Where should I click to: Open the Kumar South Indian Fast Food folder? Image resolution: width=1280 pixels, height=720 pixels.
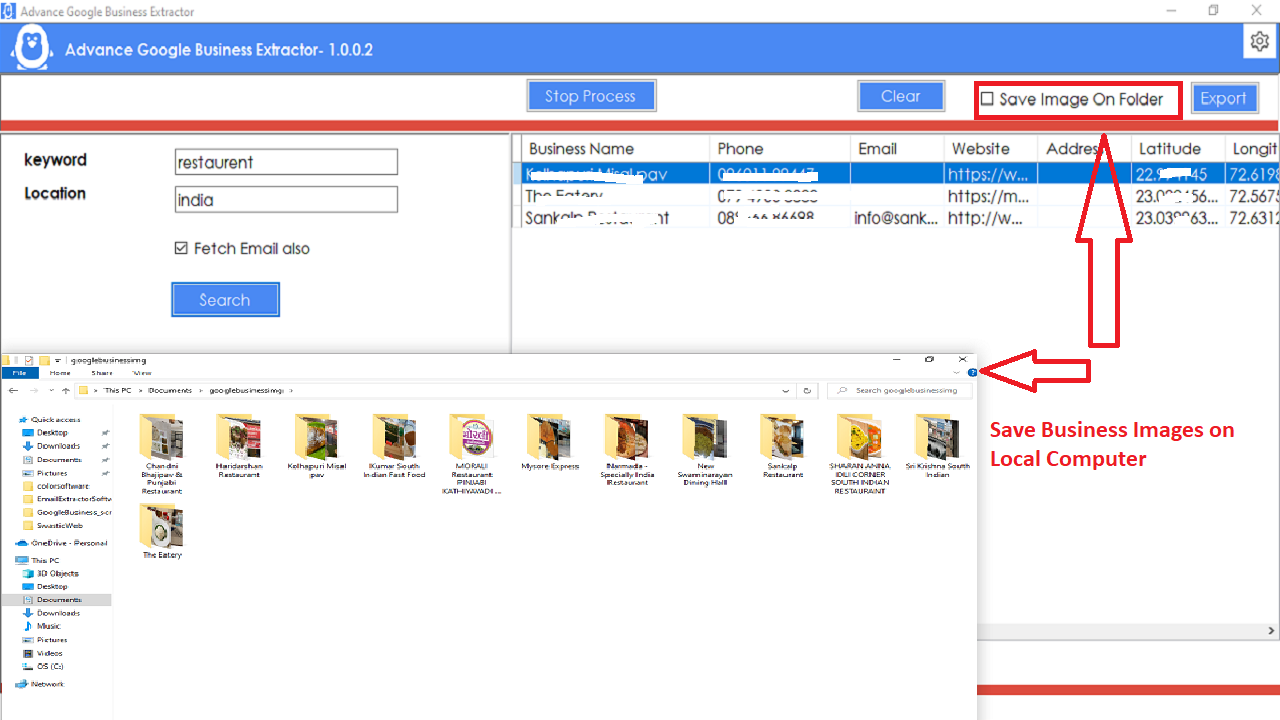tap(396, 446)
